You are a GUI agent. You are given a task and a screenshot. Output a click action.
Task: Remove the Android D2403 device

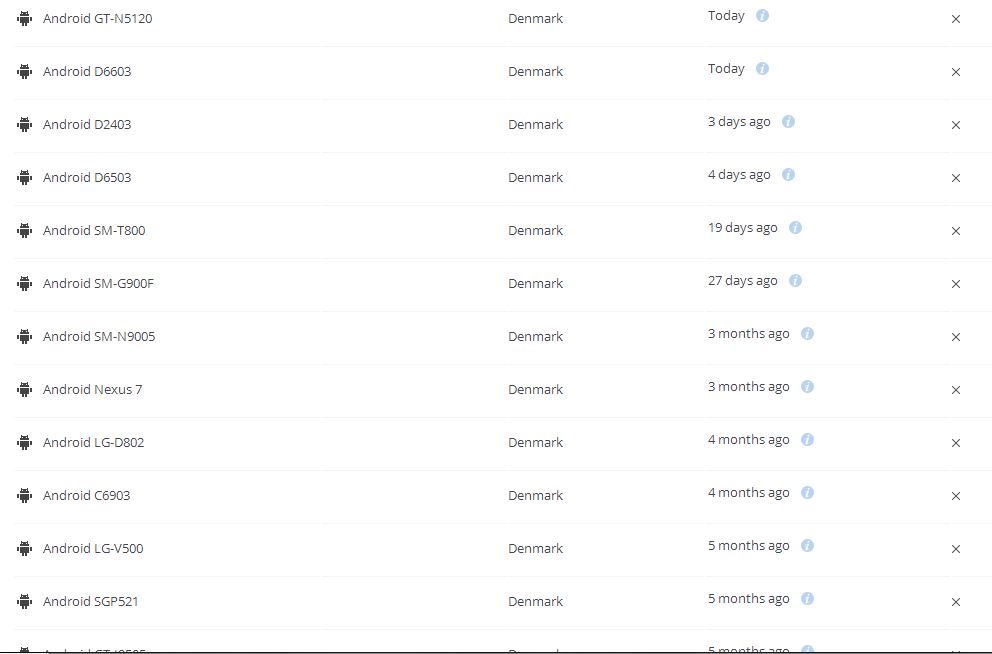pos(956,125)
